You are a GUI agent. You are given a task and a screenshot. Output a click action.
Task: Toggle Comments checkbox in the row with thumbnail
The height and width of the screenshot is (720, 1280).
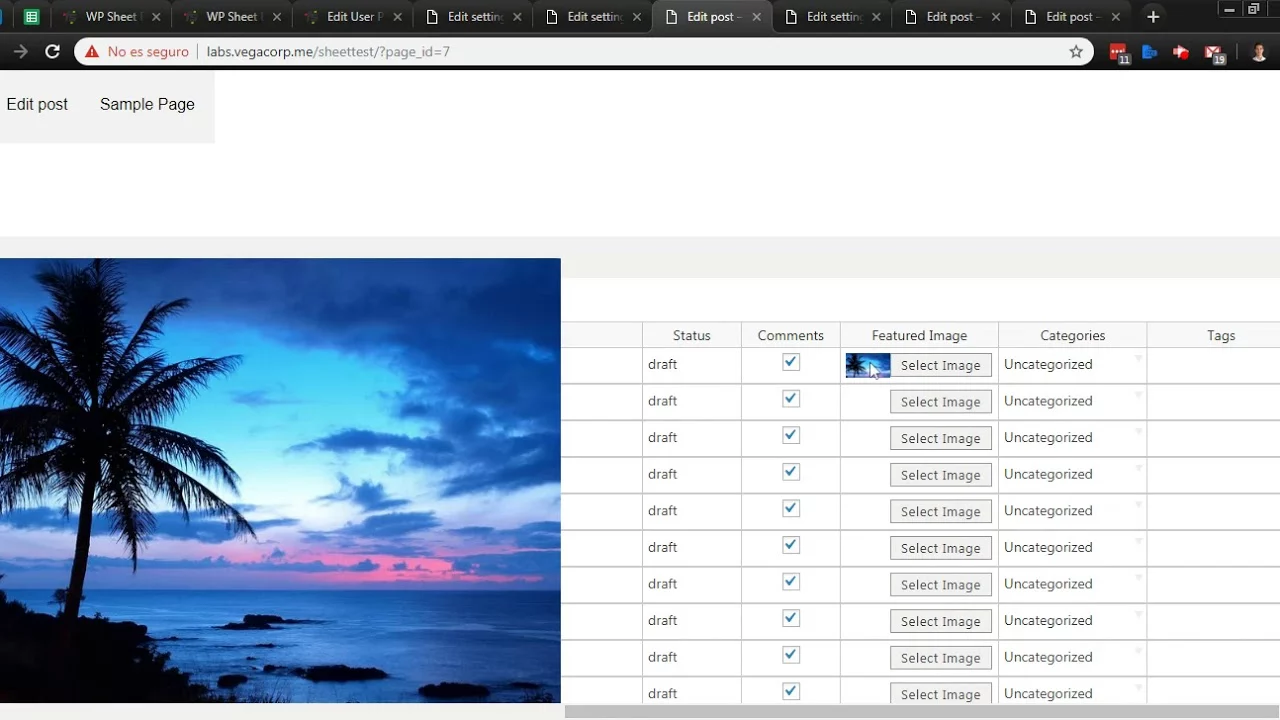pyautogui.click(x=791, y=362)
